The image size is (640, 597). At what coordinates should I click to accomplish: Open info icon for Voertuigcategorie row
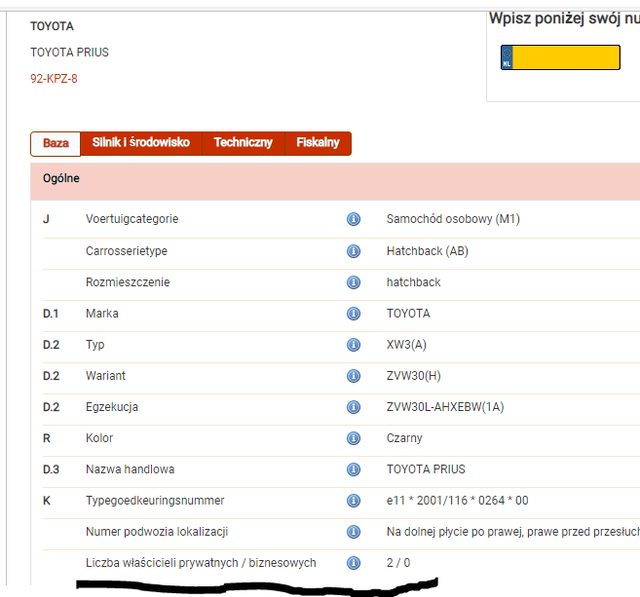click(353, 219)
